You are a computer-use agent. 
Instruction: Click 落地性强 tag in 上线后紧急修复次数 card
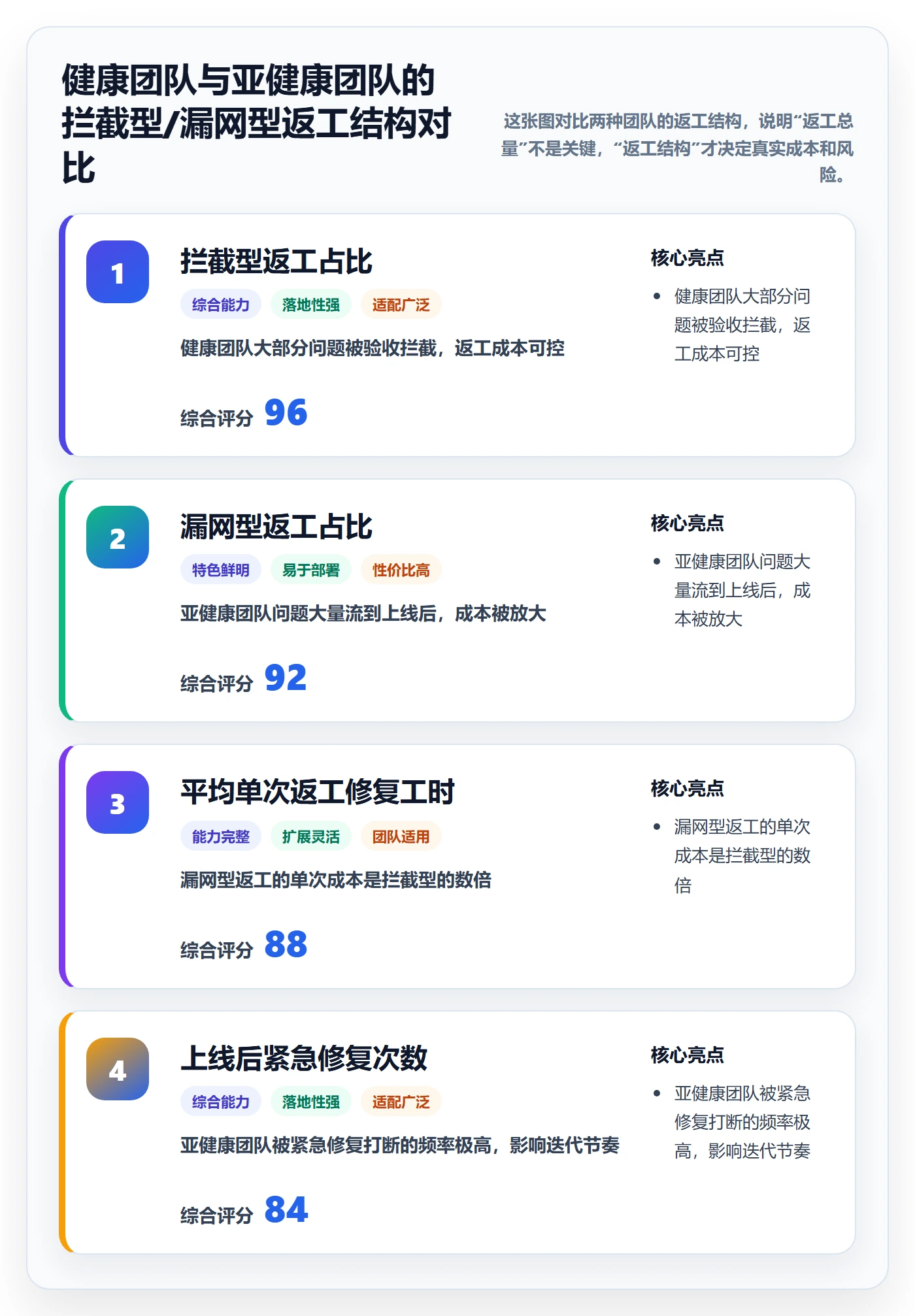click(311, 1102)
